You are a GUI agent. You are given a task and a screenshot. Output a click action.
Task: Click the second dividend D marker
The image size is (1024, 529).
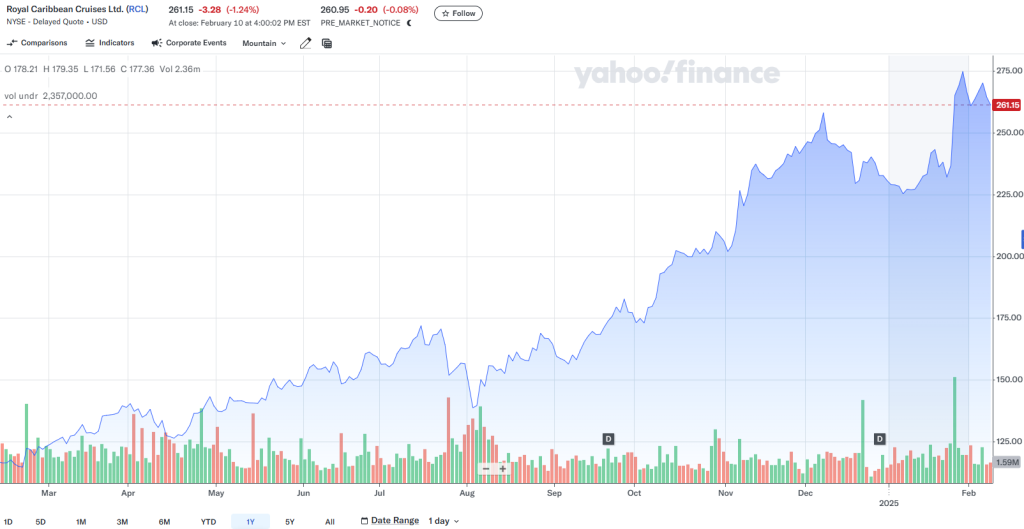(880, 439)
